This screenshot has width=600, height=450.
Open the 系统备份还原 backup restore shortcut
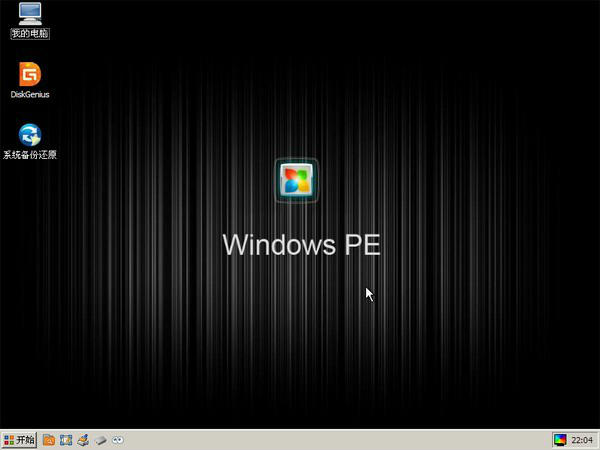(x=30, y=141)
